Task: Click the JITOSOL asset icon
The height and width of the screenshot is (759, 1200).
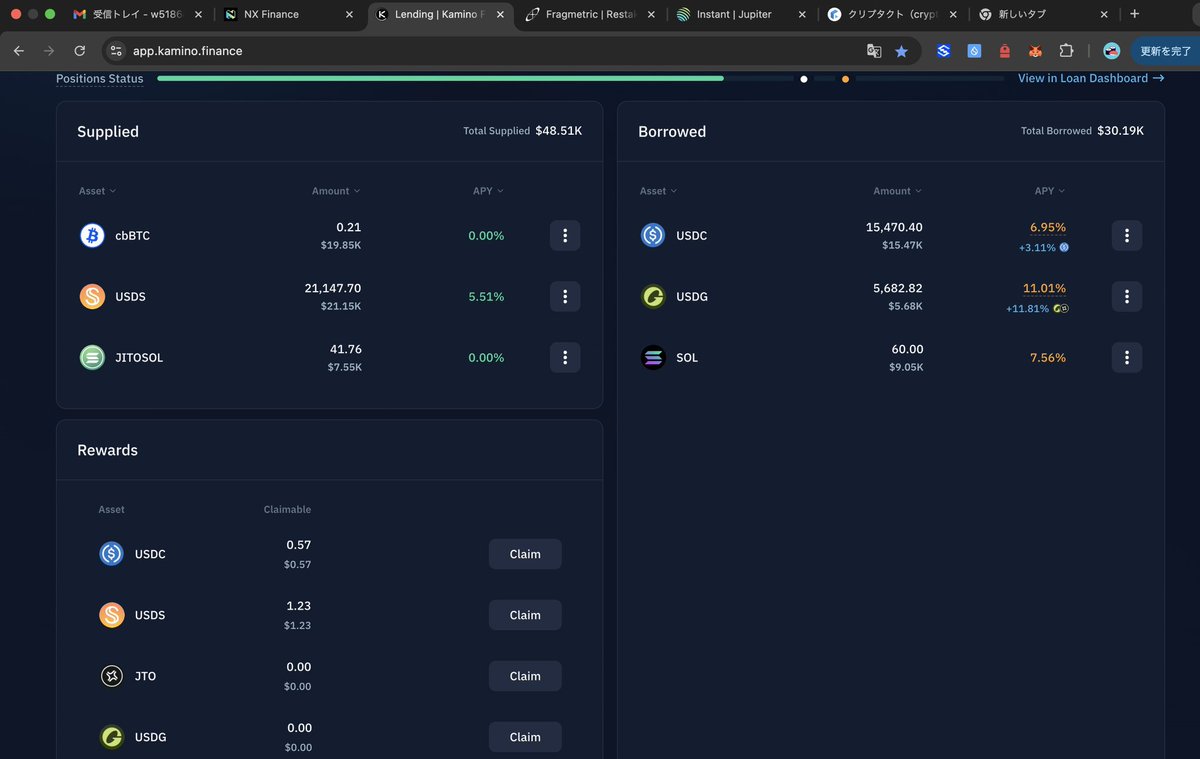Action: click(92, 357)
